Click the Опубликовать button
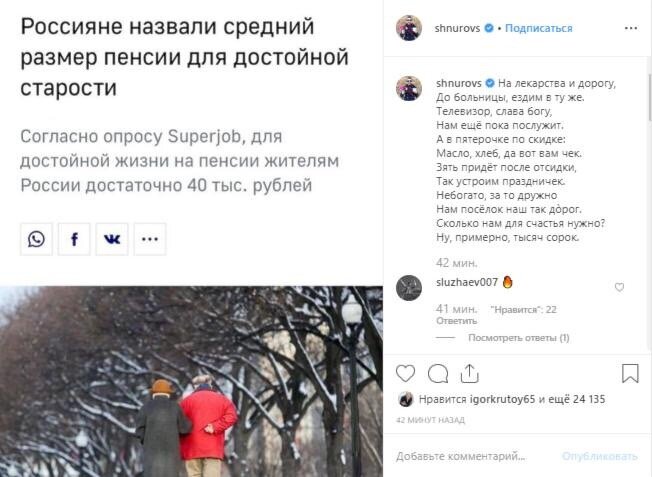The height and width of the screenshot is (477, 652). pos(599,456)
